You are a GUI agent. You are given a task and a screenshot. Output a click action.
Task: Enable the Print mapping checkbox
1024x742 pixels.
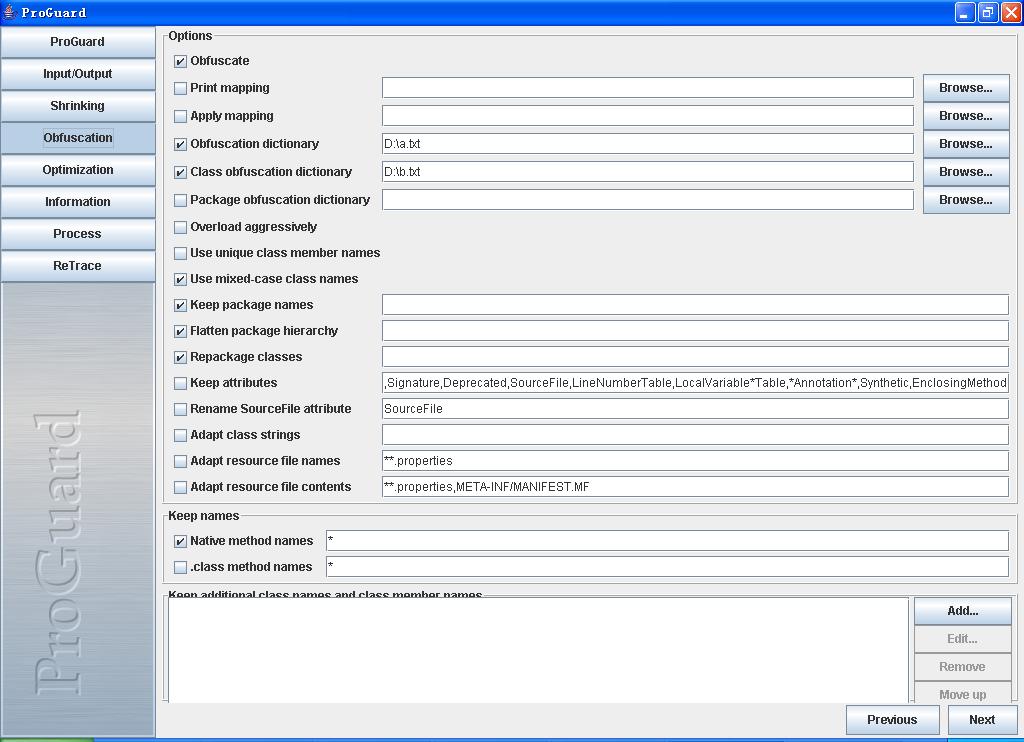pyautogui.click(x=180, y=88)
